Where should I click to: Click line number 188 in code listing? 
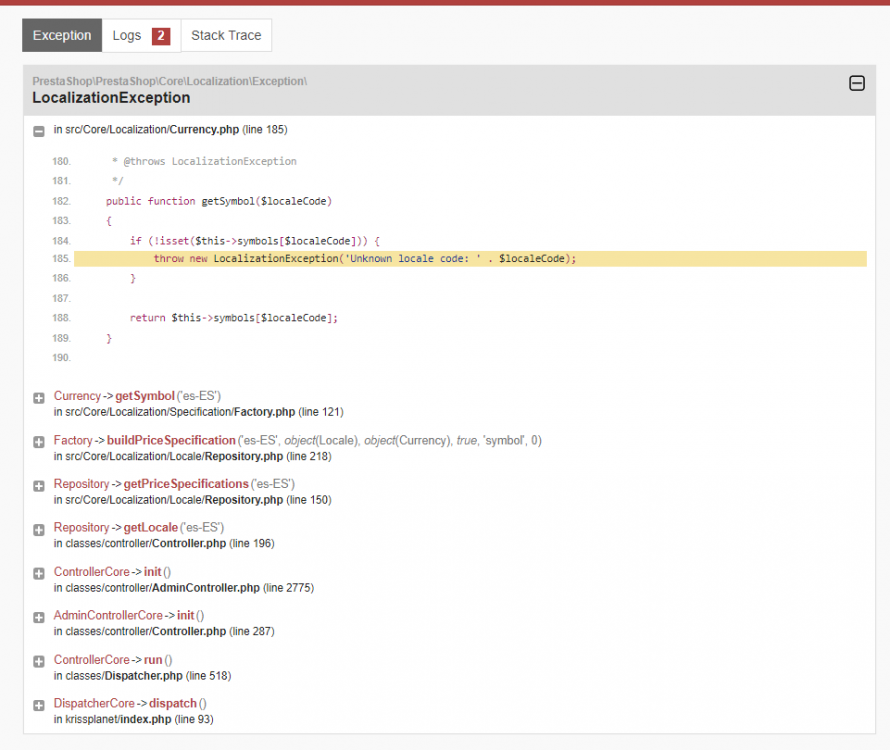coord(61,318)
